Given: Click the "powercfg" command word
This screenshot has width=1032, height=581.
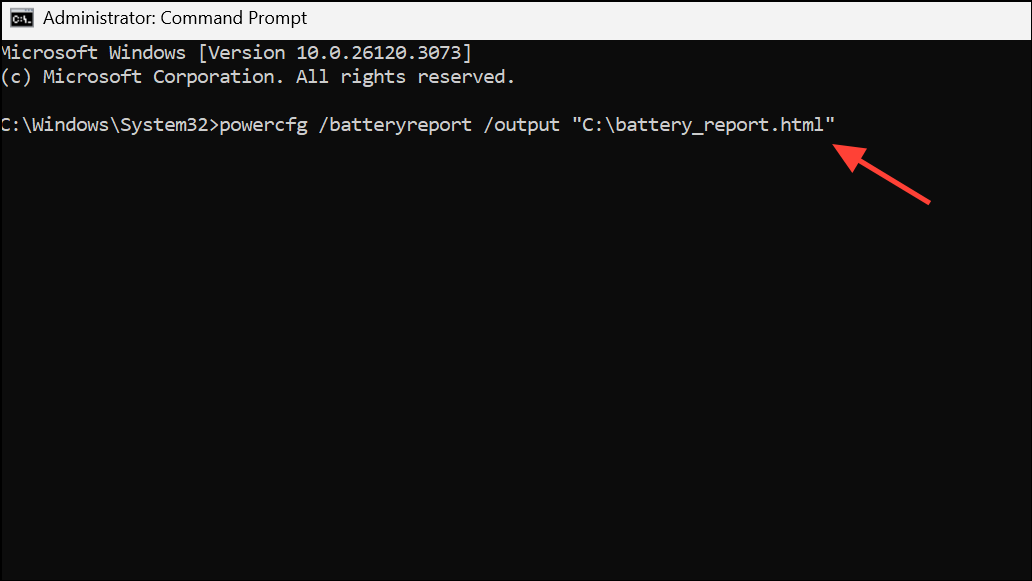Looking at the screenshot, I should tap(263, 125).
